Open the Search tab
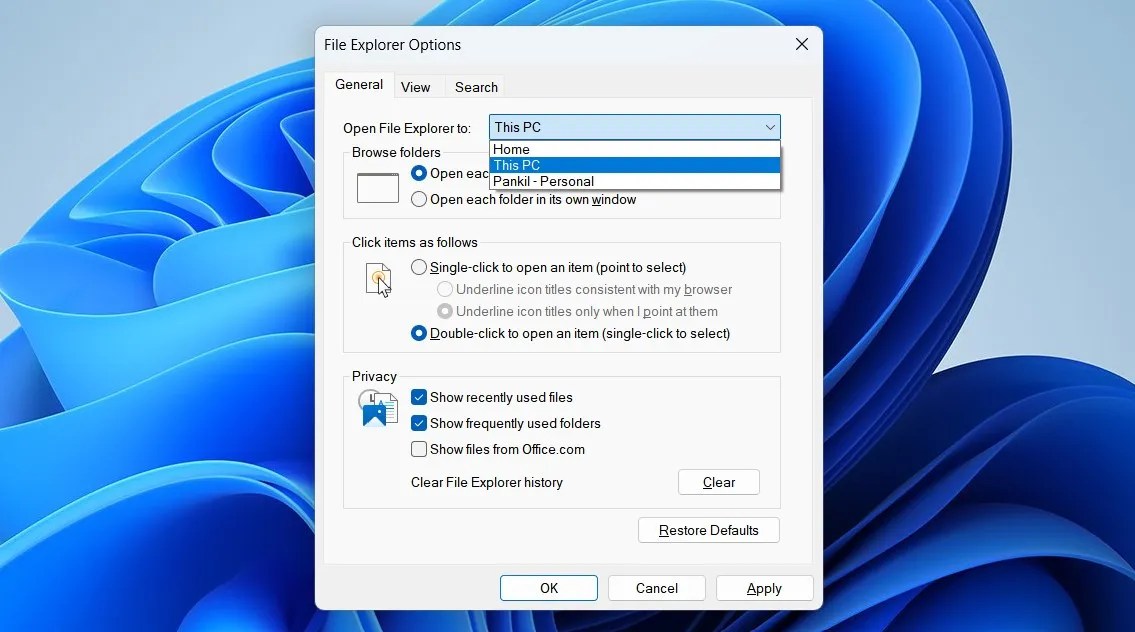 click(476, 87)
